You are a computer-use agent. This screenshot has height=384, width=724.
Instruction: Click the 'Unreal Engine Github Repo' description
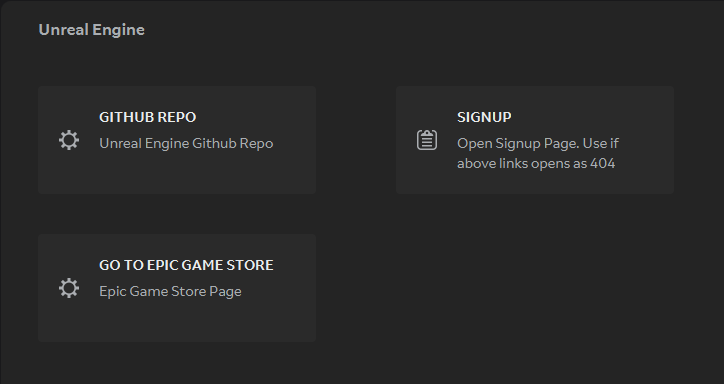(x=186, y=144)
